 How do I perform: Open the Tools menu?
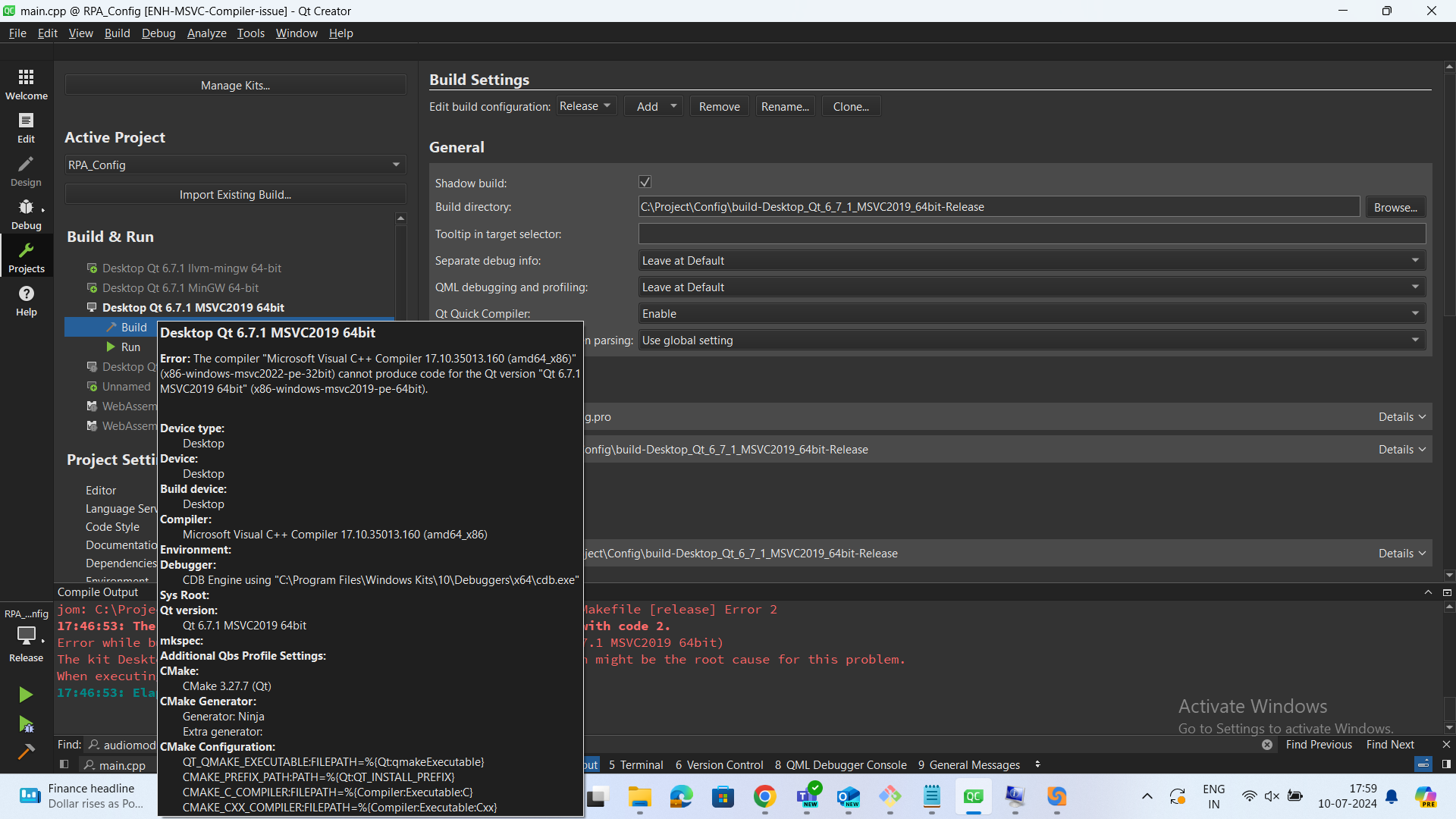tap(251, 33)
